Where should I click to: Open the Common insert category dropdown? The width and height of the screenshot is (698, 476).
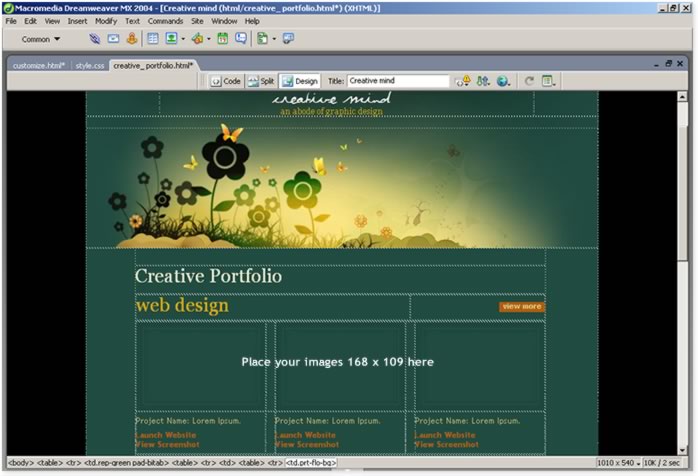40,39
